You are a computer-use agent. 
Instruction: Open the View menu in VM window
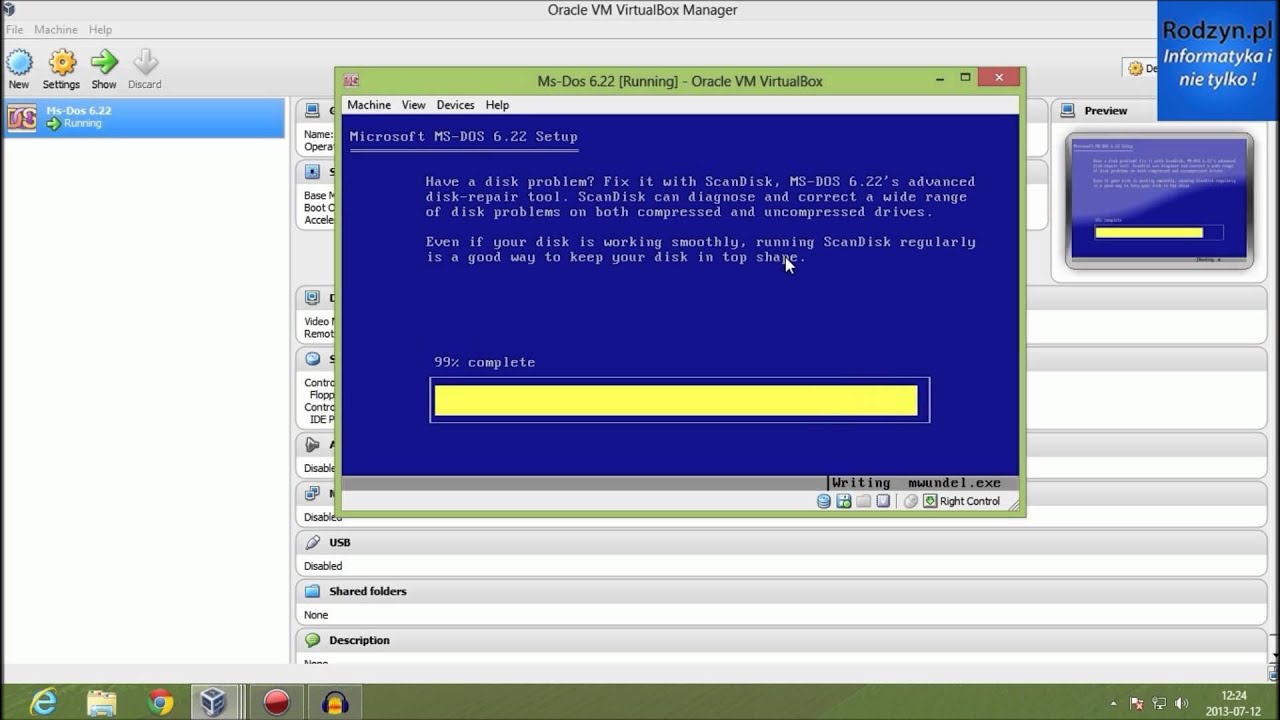coord(414,105)
